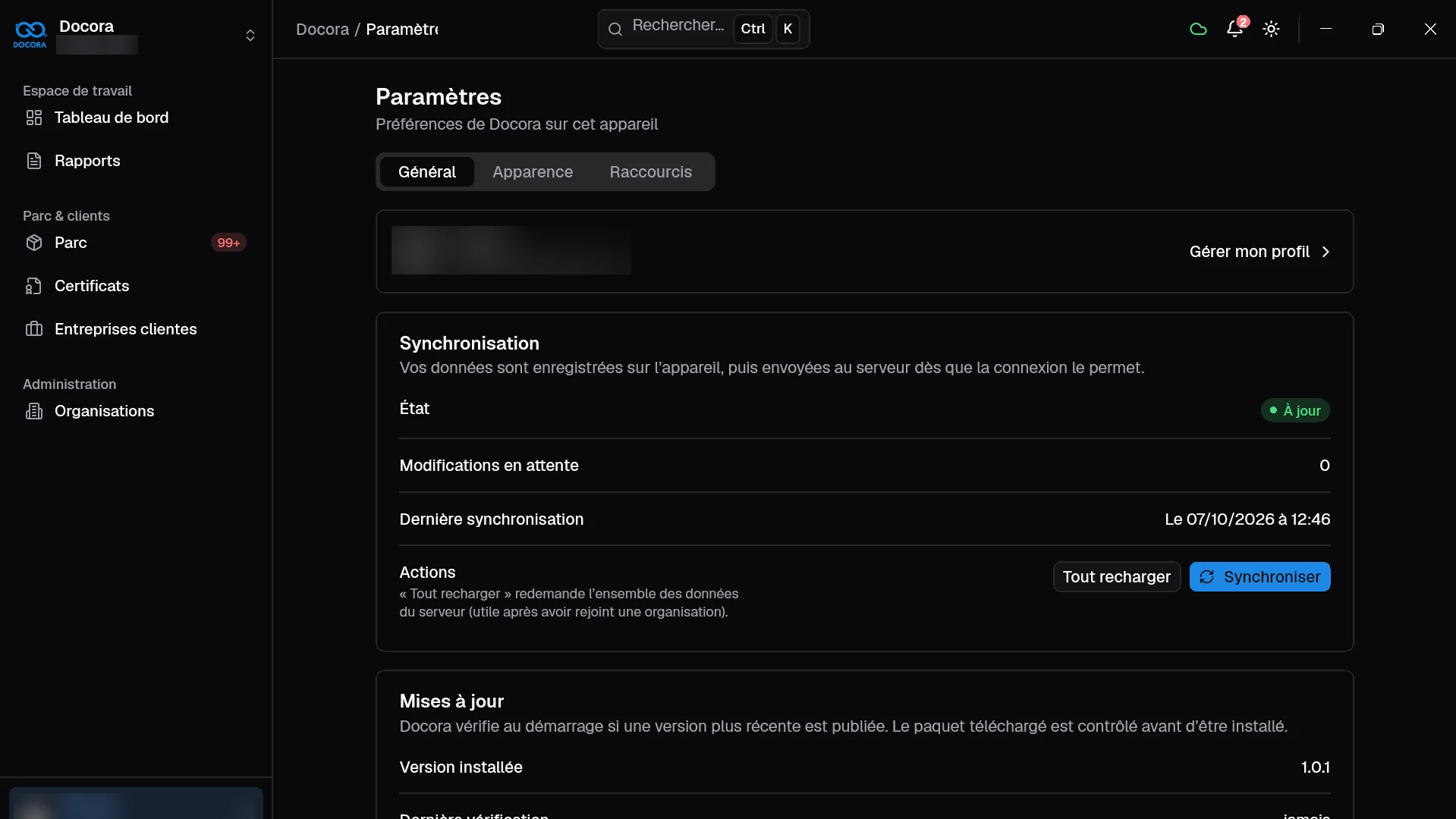
Task: Click the Mises à jour heading
Action: coord(451,701)
